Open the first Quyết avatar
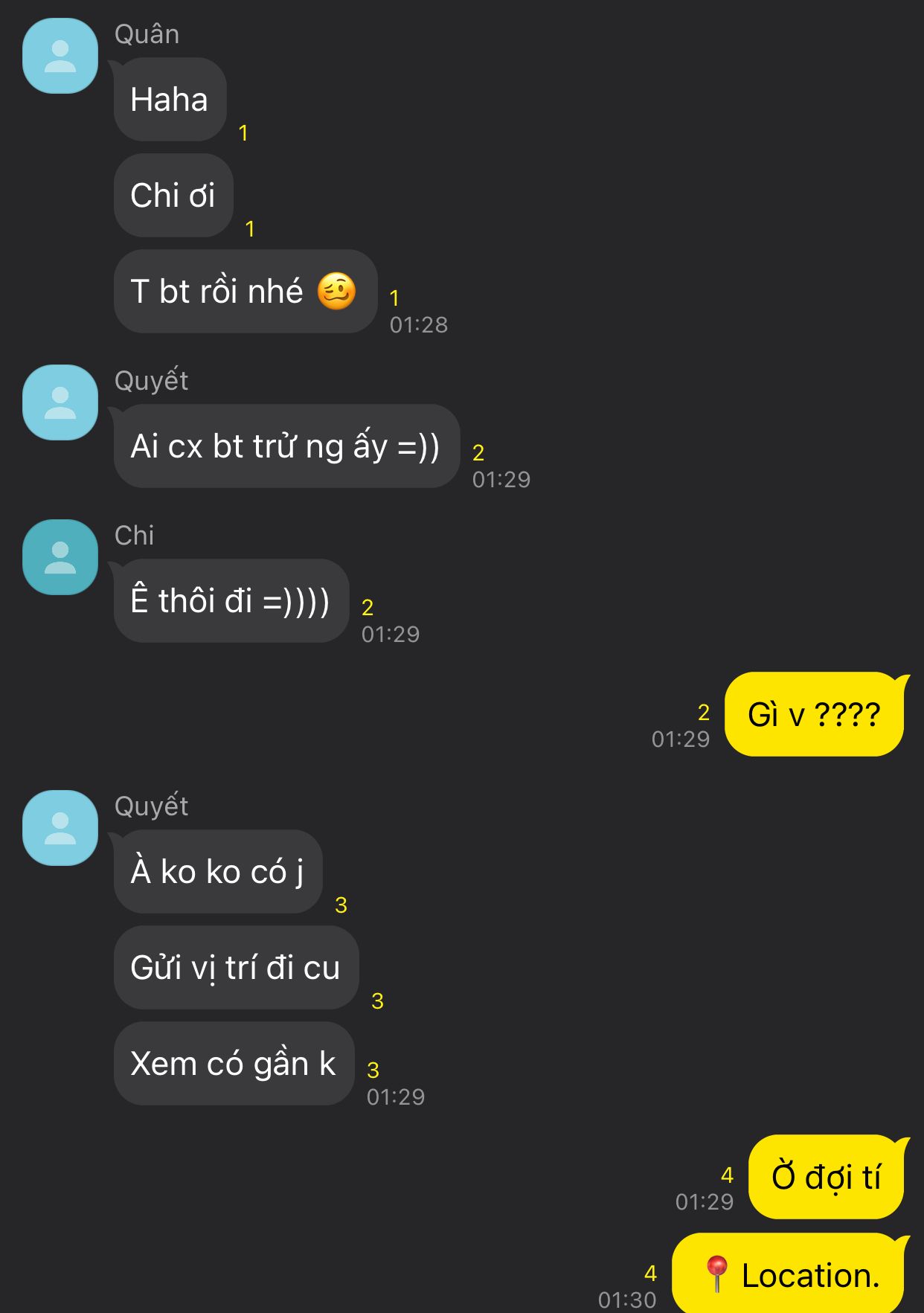 pyautogui.click(x=60, y=402)
